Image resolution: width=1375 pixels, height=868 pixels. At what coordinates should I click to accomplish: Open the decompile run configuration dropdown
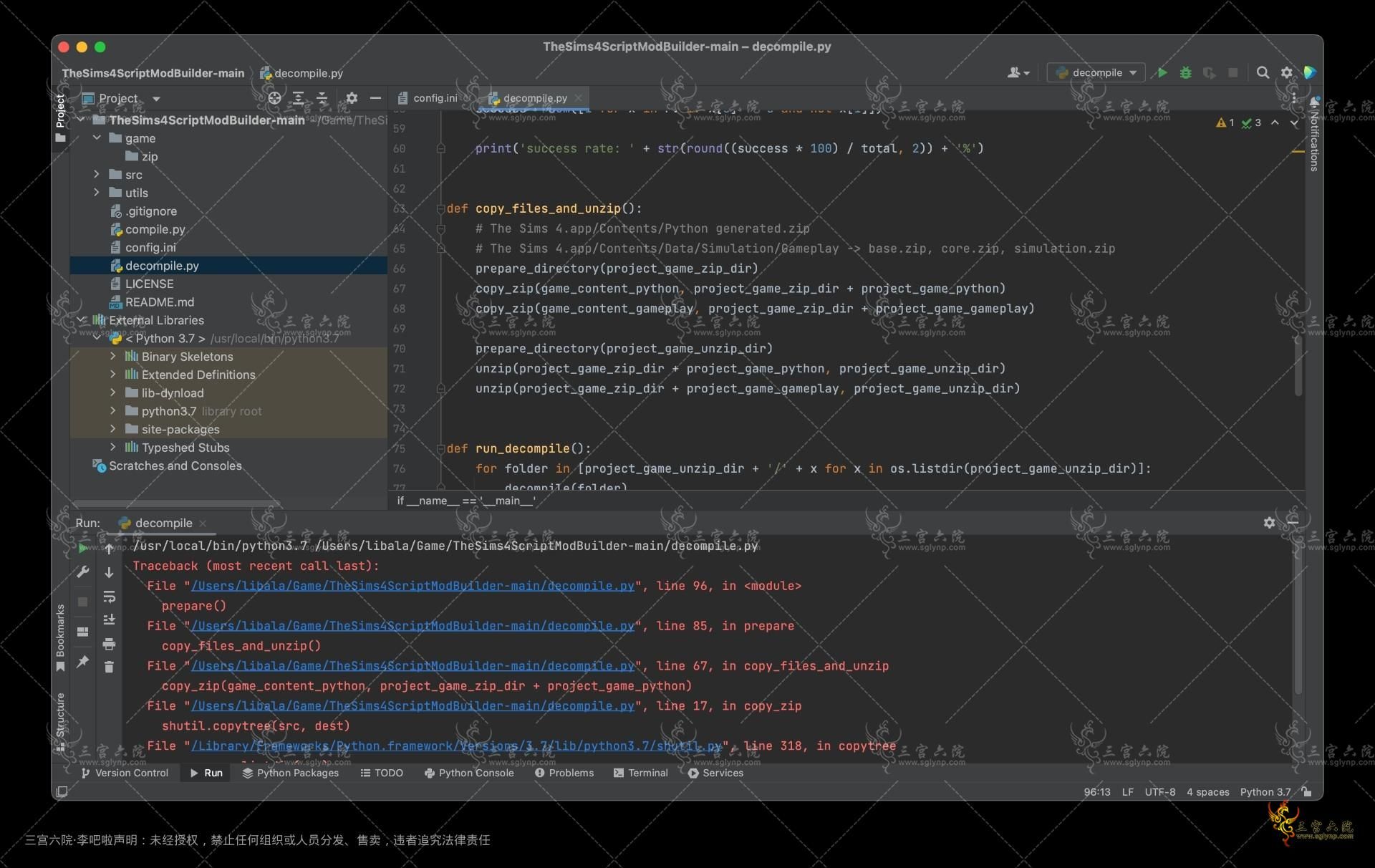point(1096,72)
